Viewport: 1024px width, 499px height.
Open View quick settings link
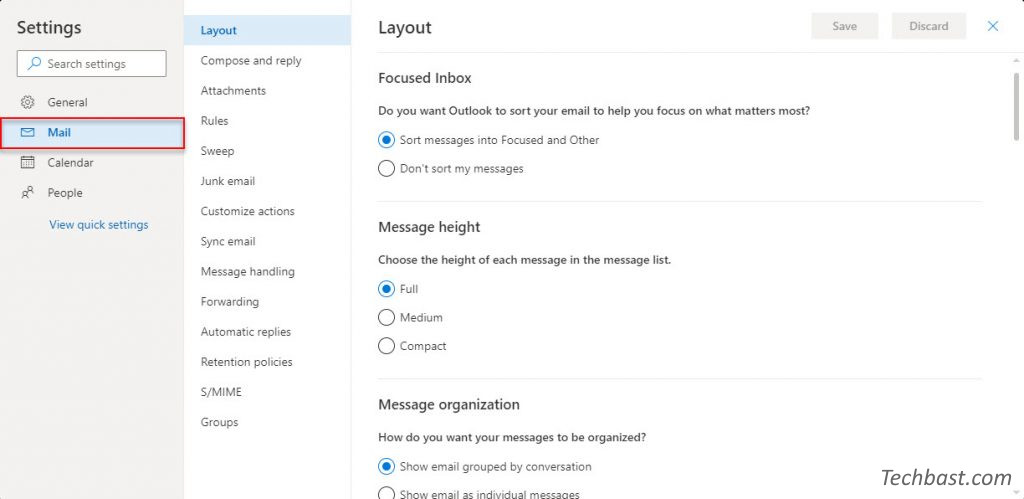point(99,225)
